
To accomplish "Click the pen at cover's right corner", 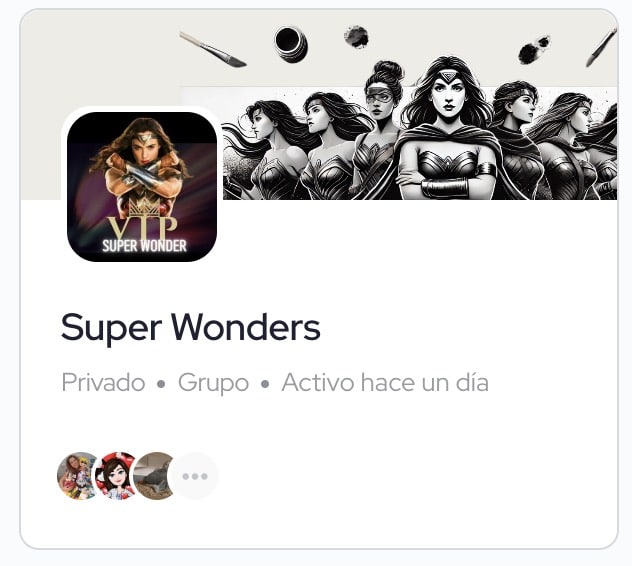I will click(x=601, y=48).
